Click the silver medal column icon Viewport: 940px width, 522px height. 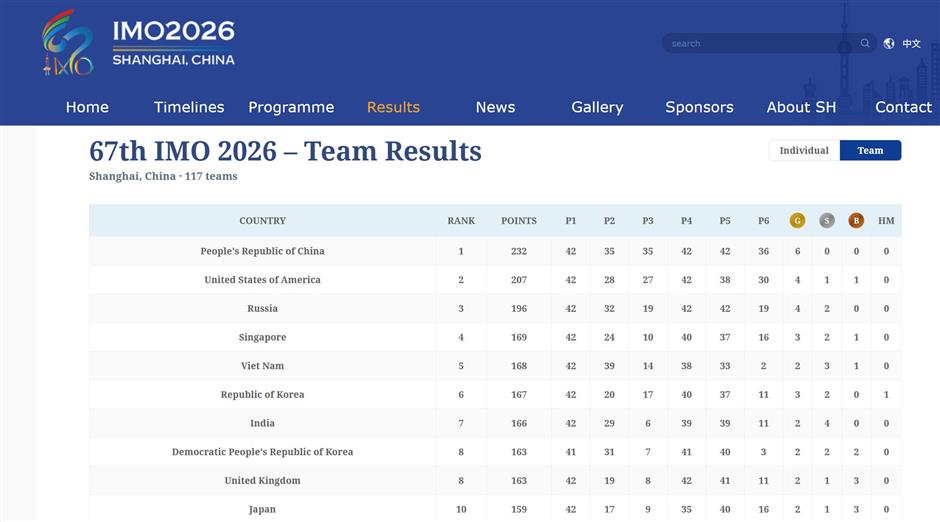point(827,221)
